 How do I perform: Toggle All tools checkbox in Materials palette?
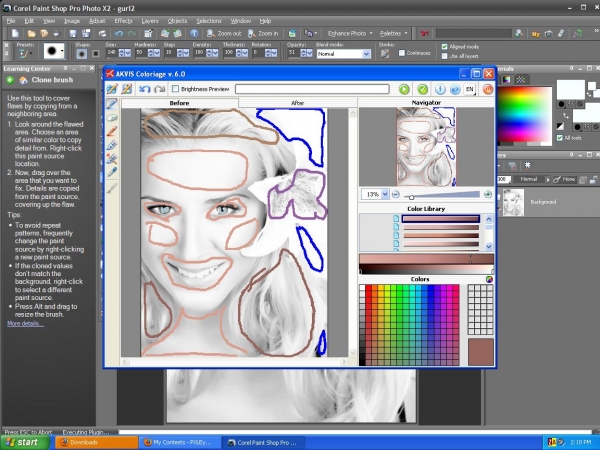(x=560, y=138)
